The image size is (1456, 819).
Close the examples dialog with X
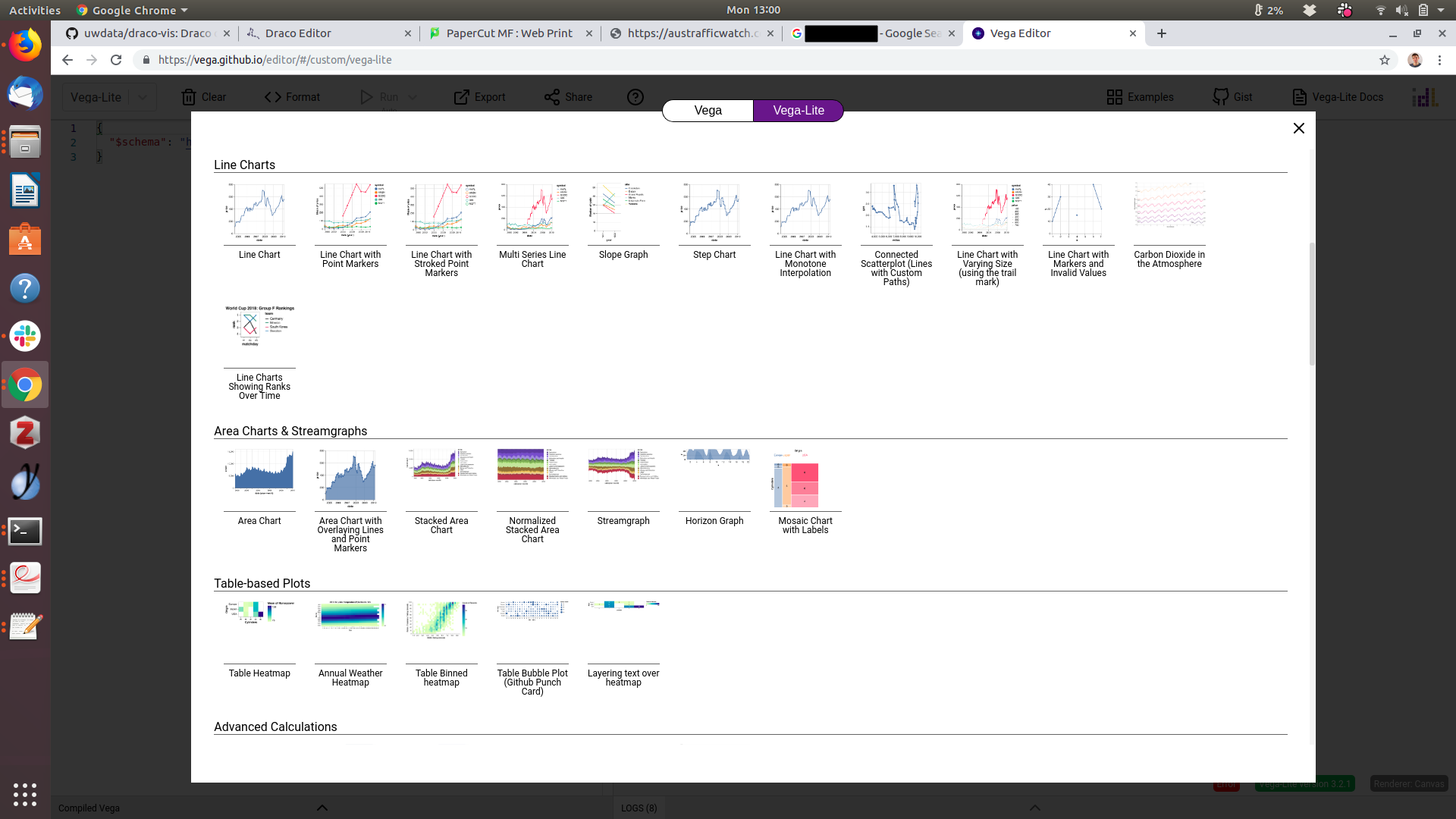1299,128
